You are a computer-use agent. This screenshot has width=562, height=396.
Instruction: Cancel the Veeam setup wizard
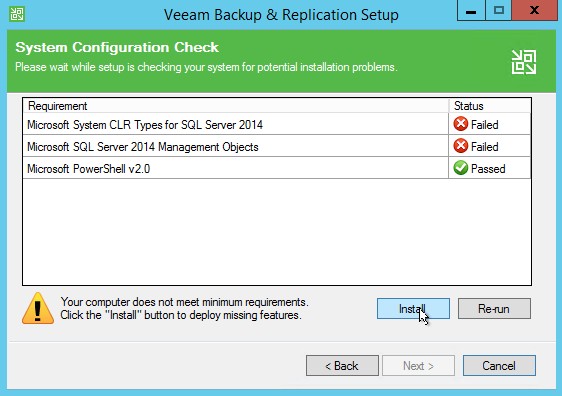point(499,366)
